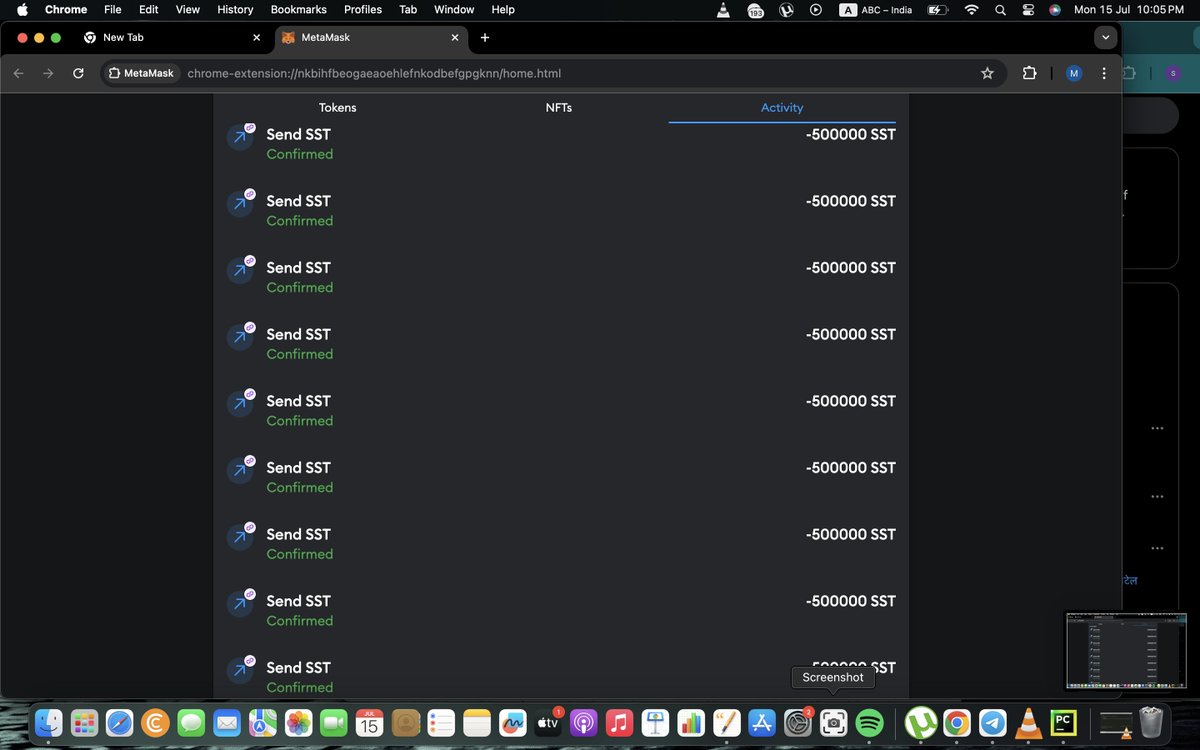The height and width of the screenshot is (750, 1200).
Task: Click the MetaMask extension chip in address bar
Action: (x=141, y=73)
